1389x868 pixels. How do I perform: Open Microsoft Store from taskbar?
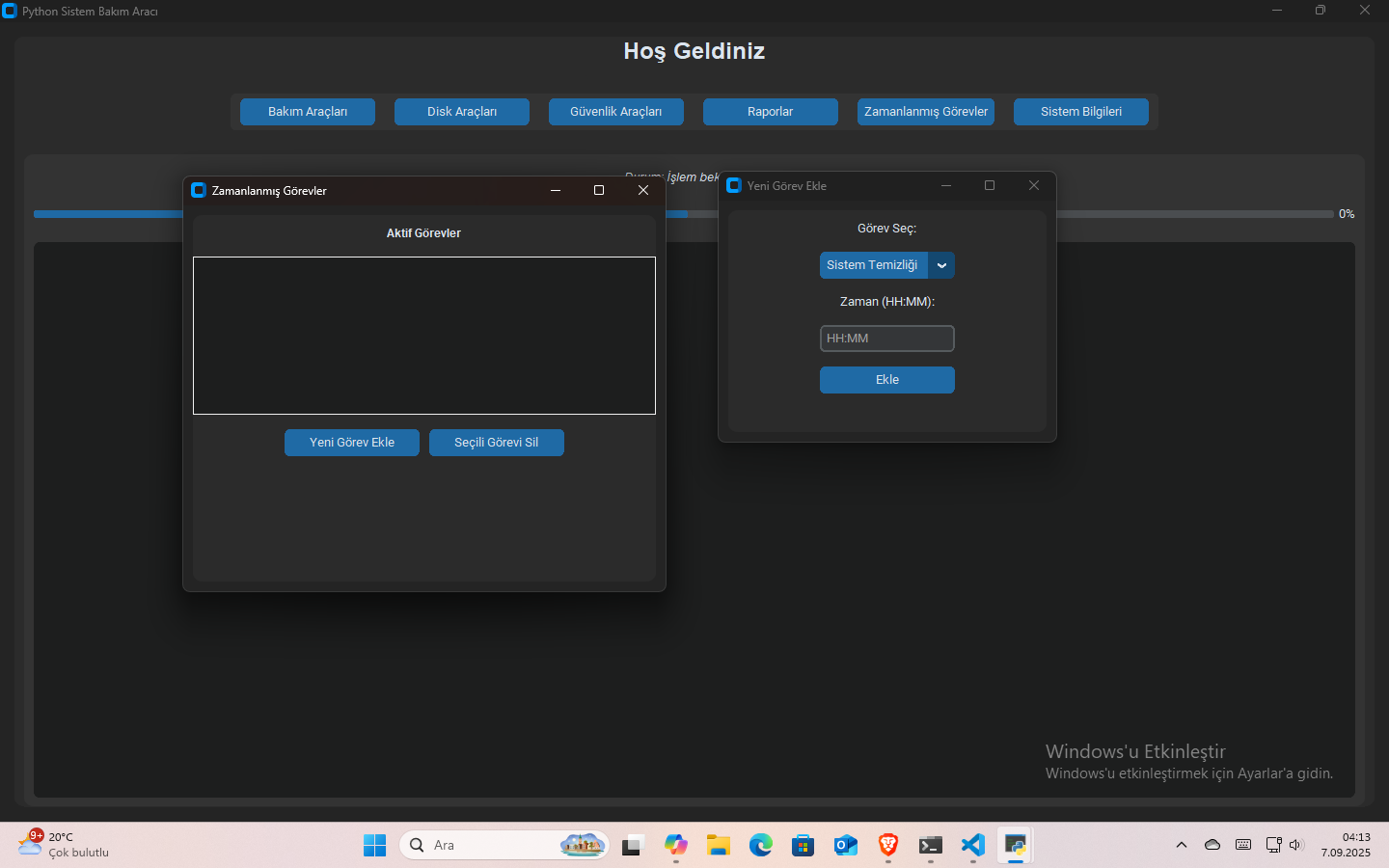803,846
